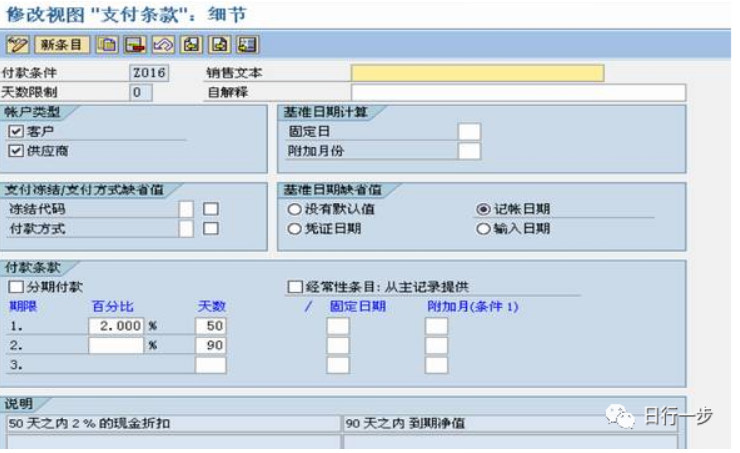
Task: Click the 付款方式 input box
Action: click(186, 229)
